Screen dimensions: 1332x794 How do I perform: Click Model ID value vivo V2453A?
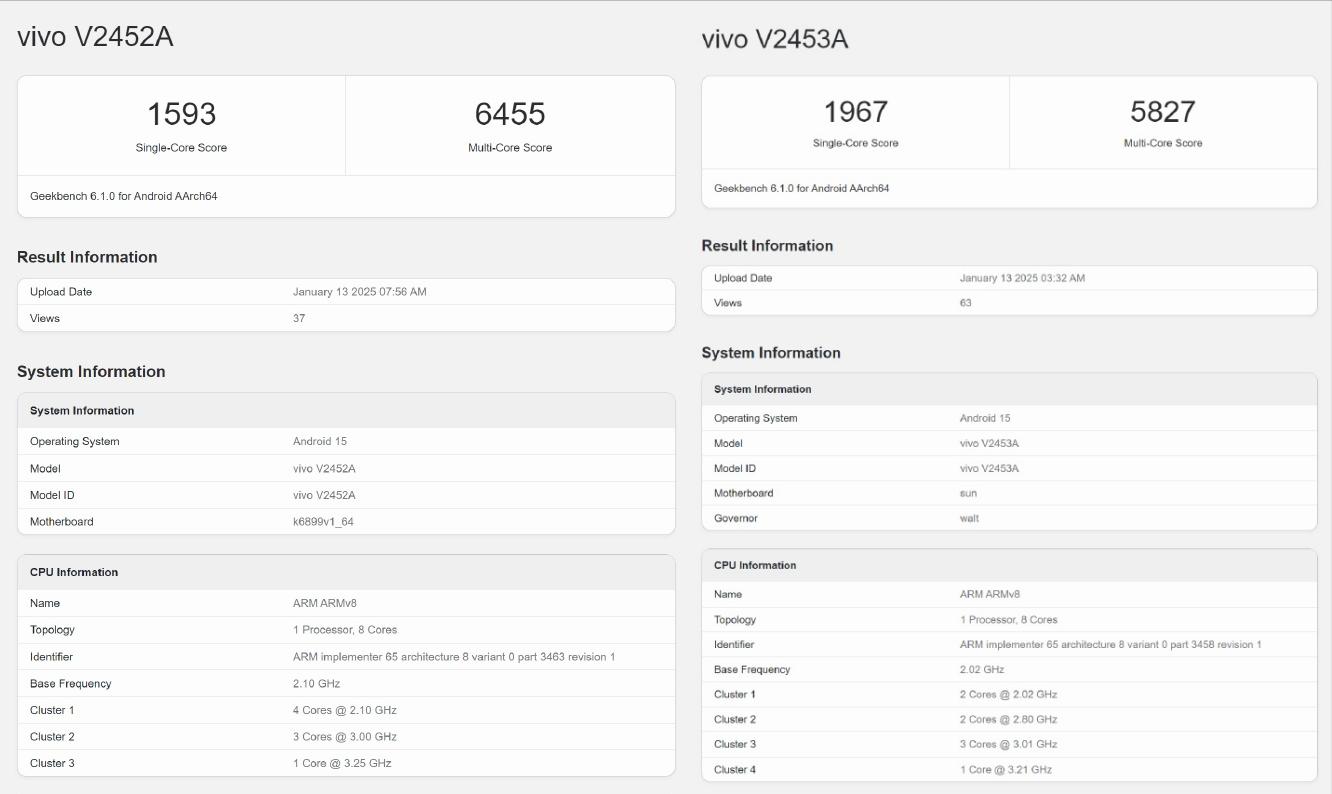[x=990, y=468]
